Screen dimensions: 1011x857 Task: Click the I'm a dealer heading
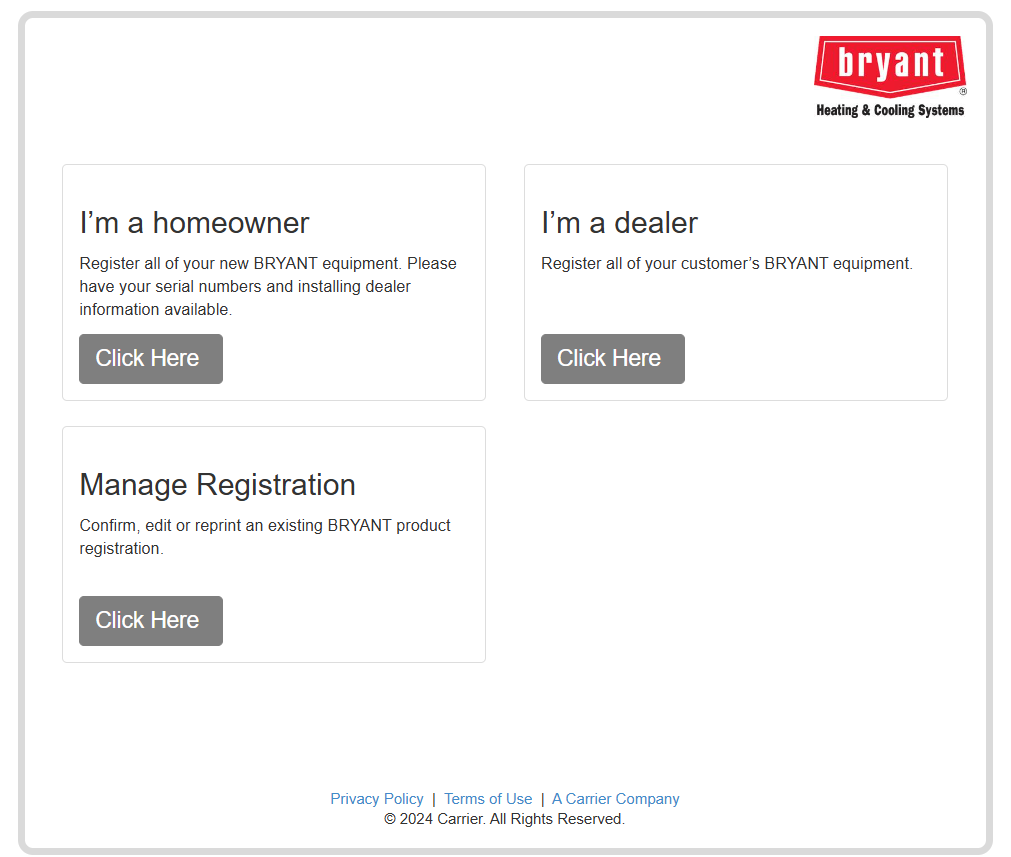click(x=619, y=222)
